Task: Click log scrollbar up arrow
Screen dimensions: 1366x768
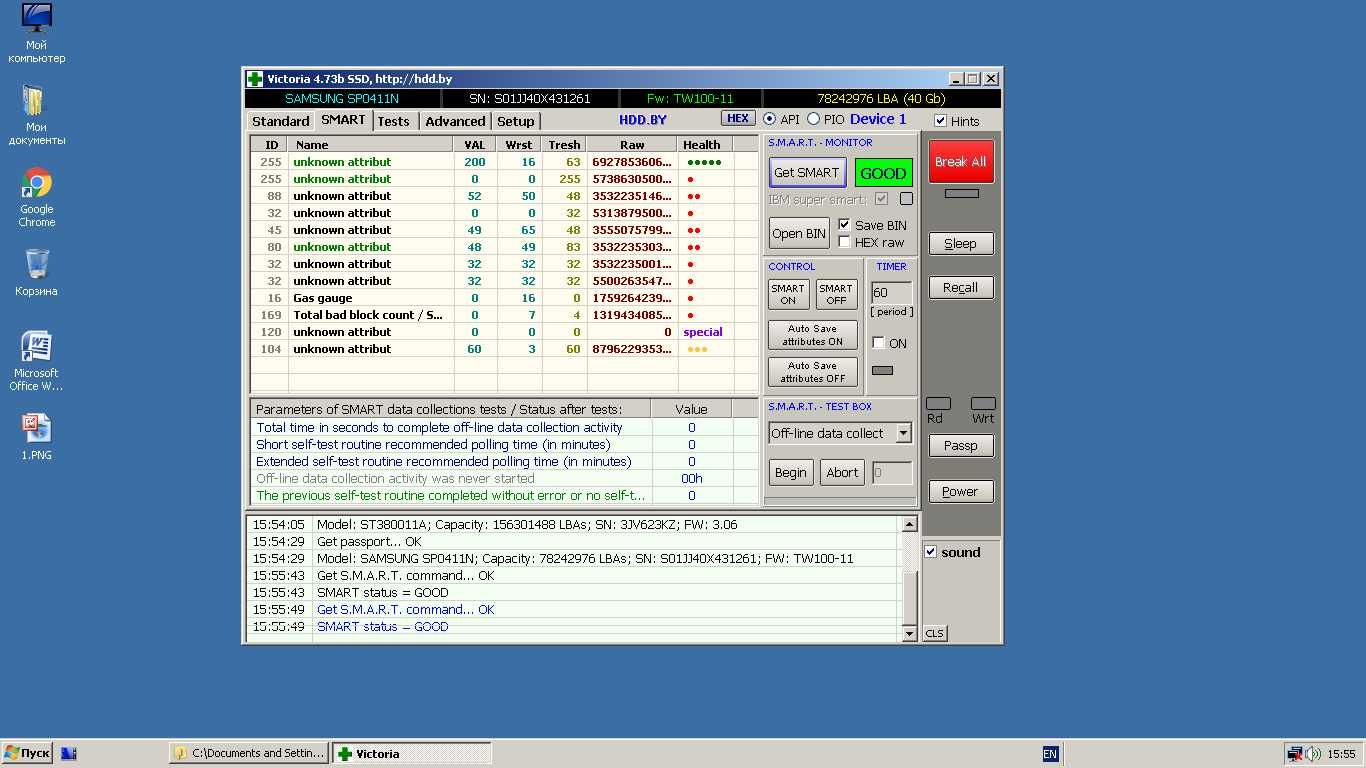Action: (908, 524)
